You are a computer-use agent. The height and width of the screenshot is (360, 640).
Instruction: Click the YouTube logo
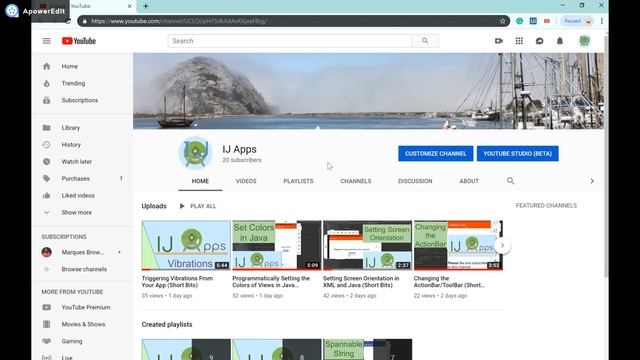[79, 41]
